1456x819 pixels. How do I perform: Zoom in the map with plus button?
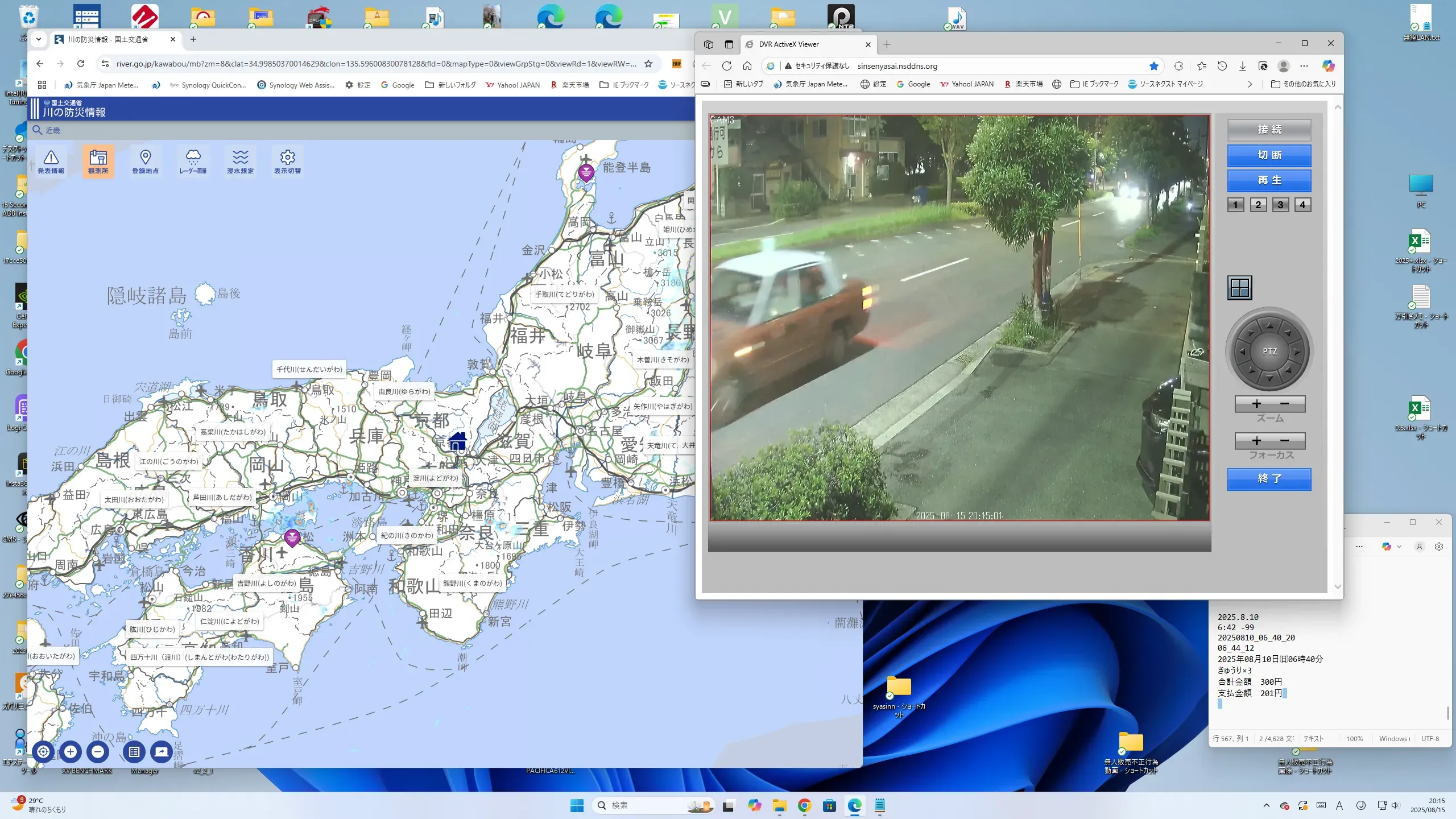[71, 751]
